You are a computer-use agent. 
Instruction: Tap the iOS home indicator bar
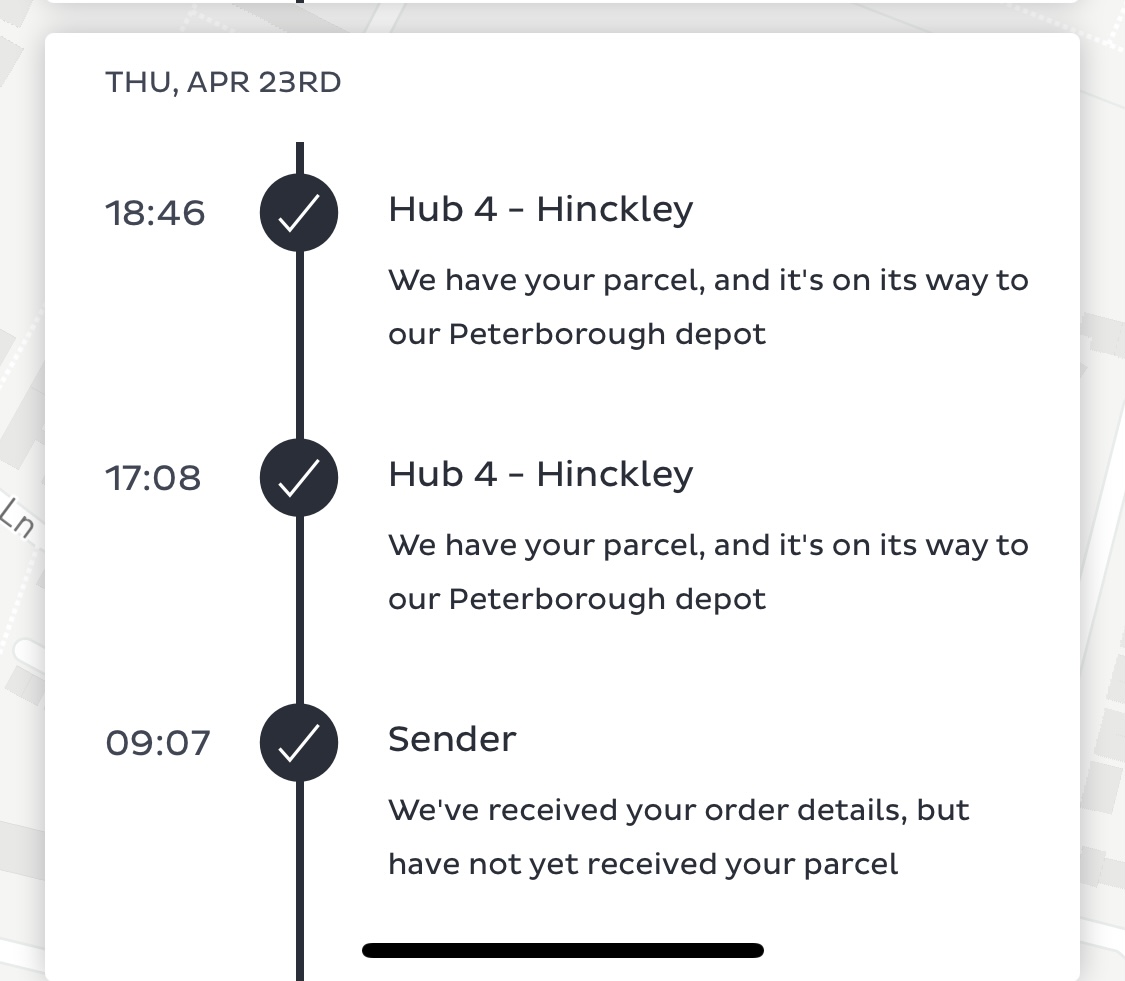click(563, 950)
